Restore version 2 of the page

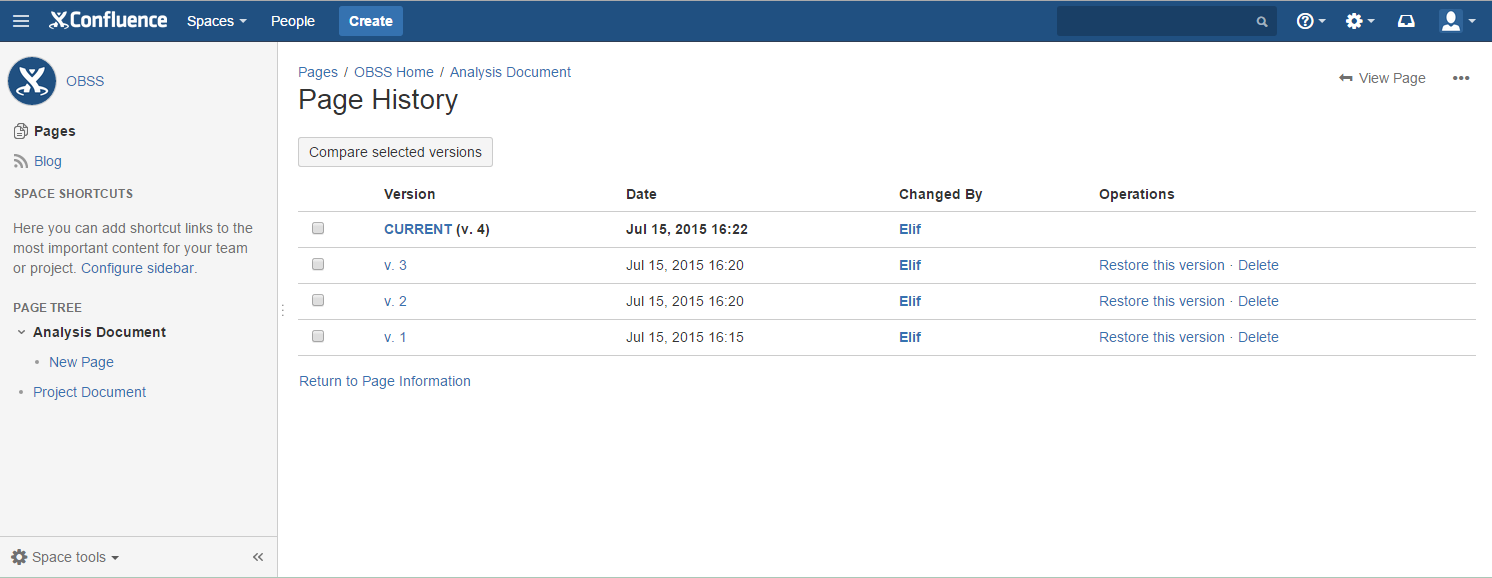(x=1161, y=301)
